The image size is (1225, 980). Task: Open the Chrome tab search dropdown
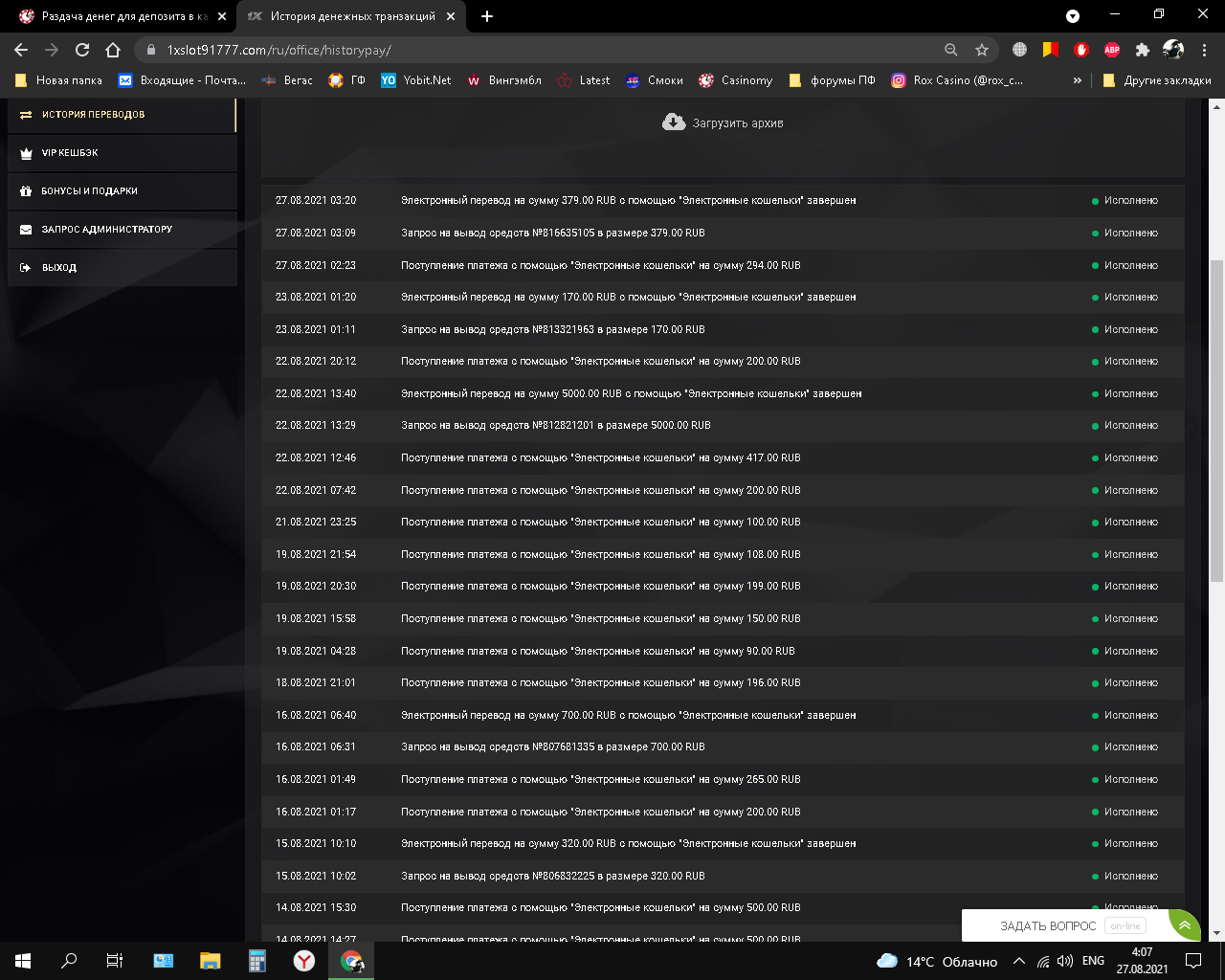coord(1073,16)
